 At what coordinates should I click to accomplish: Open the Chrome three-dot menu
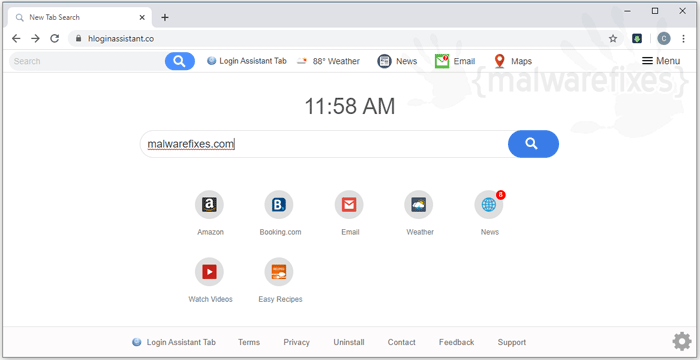pos(683,38)
